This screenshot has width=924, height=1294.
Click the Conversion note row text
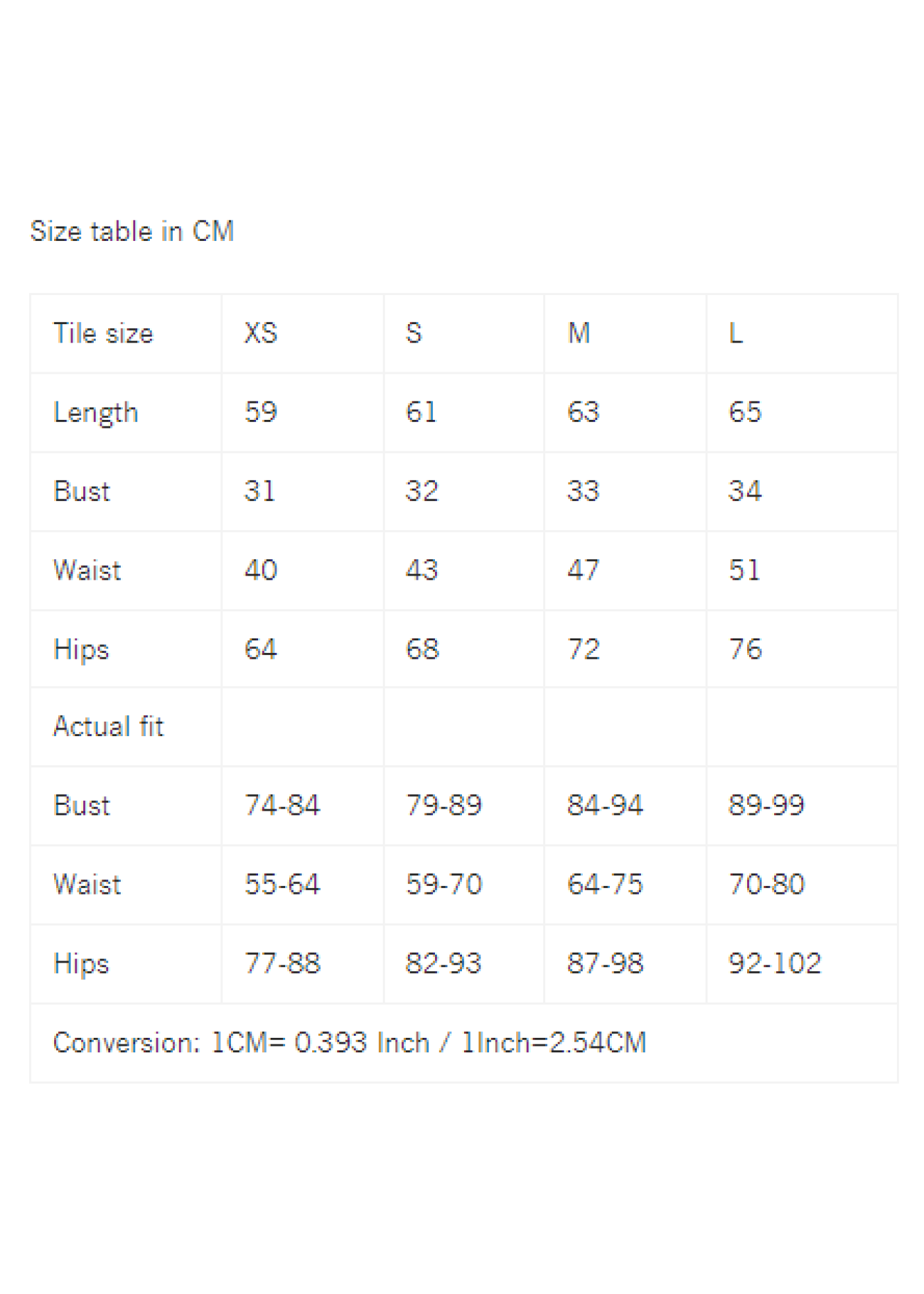[350, 1043]
